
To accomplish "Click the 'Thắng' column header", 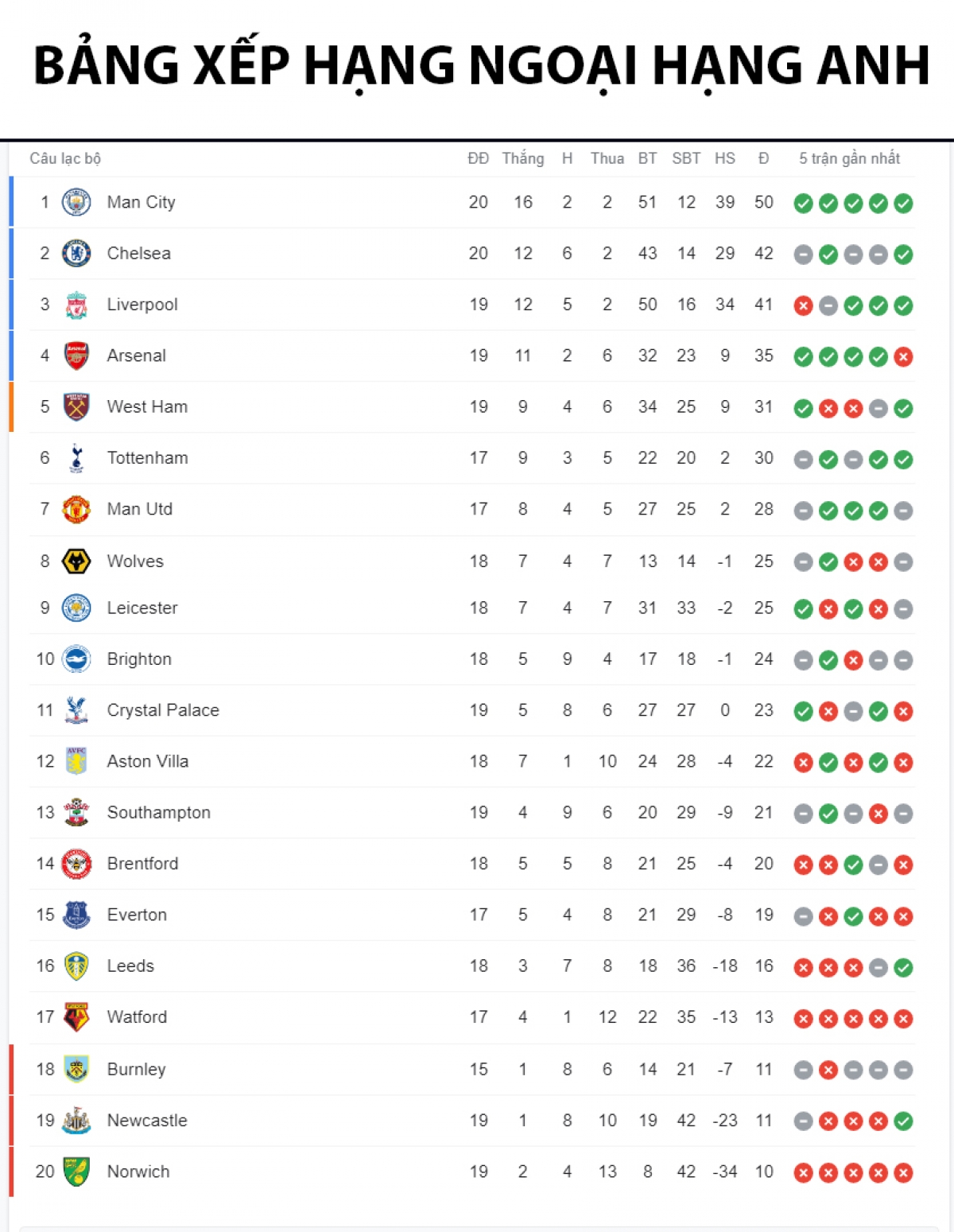I will (523, 158).
